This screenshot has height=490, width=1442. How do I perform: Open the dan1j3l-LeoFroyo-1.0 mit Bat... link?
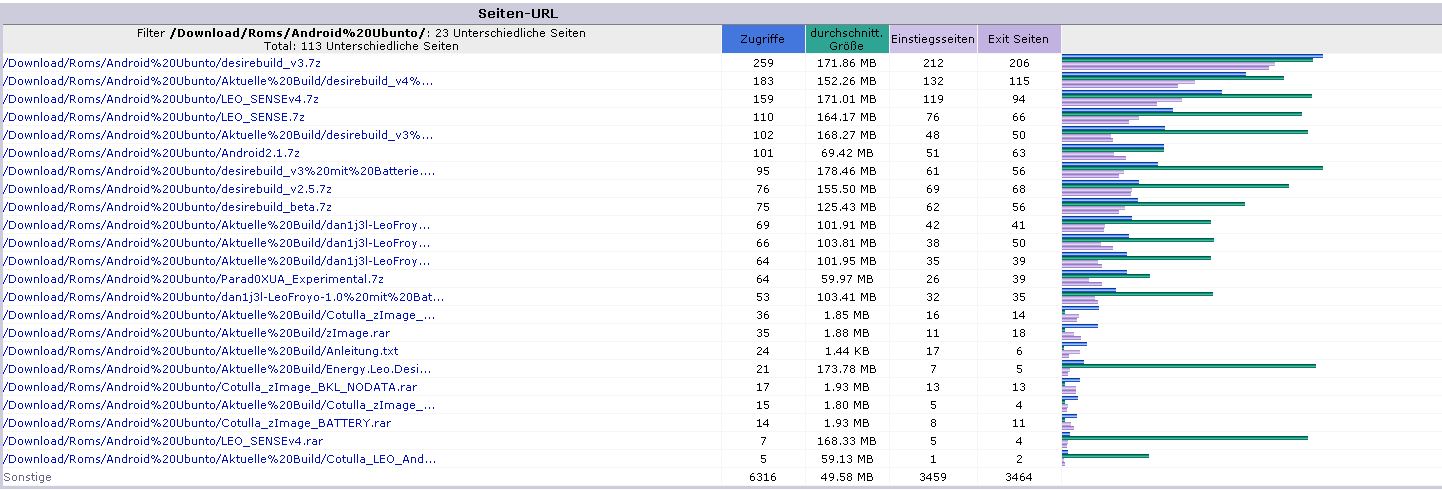pos(224,297)
